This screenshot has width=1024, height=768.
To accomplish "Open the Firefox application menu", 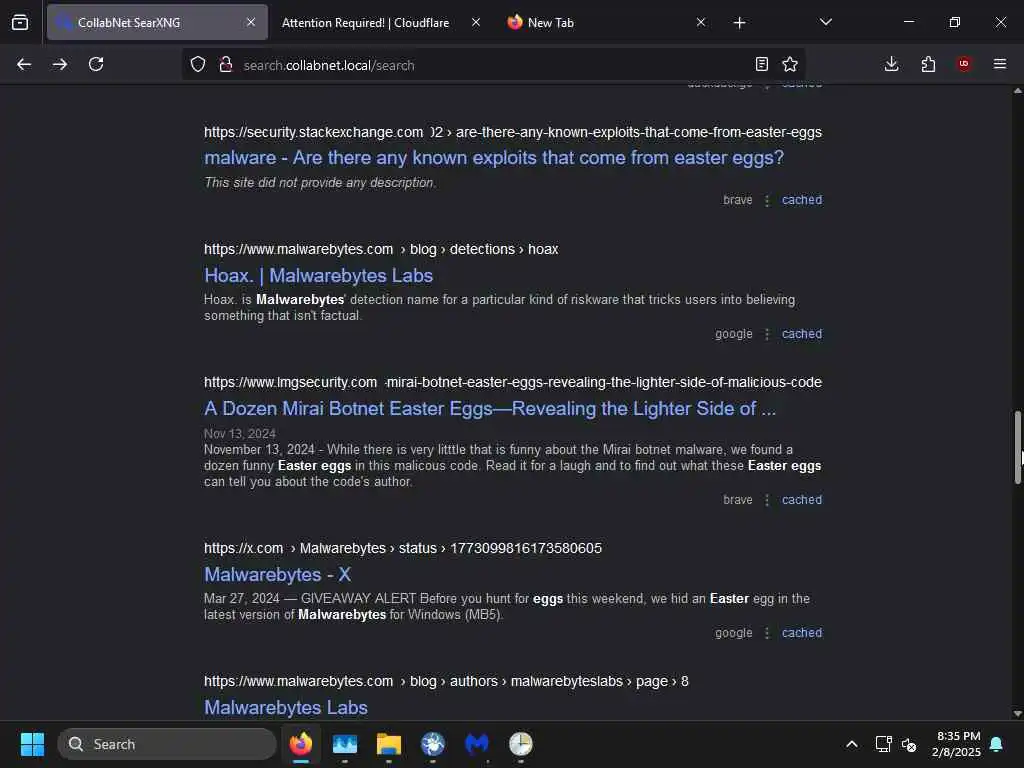I will (1000, 64).
